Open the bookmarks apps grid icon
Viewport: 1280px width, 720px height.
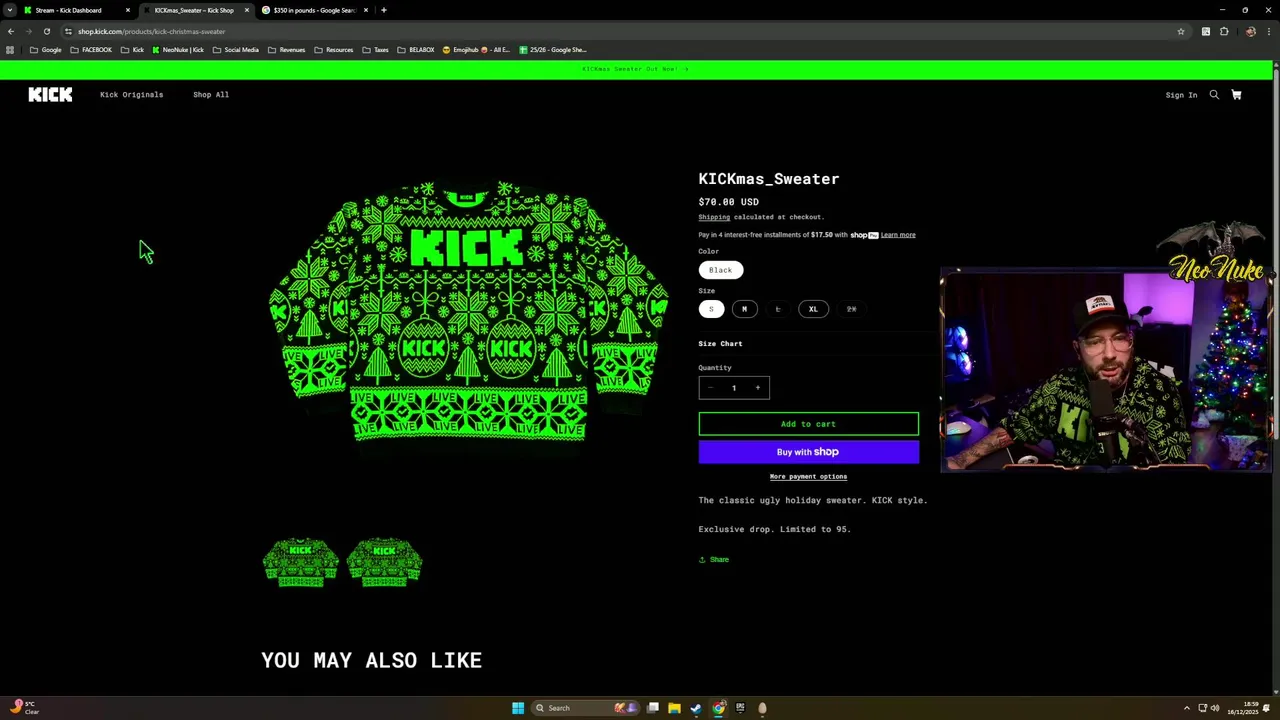pos(10,50)
